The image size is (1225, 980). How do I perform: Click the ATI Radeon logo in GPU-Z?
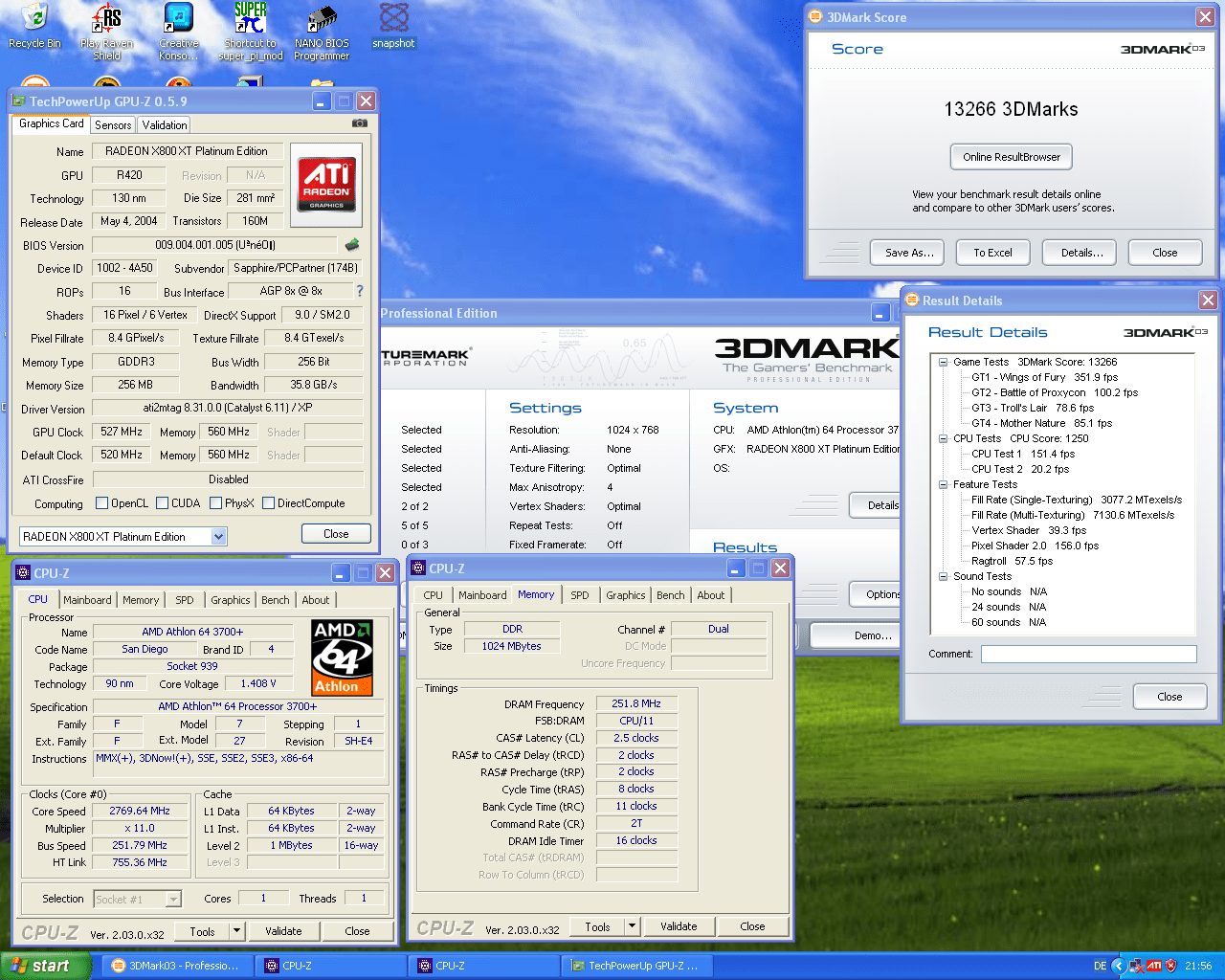pos(326,184)
